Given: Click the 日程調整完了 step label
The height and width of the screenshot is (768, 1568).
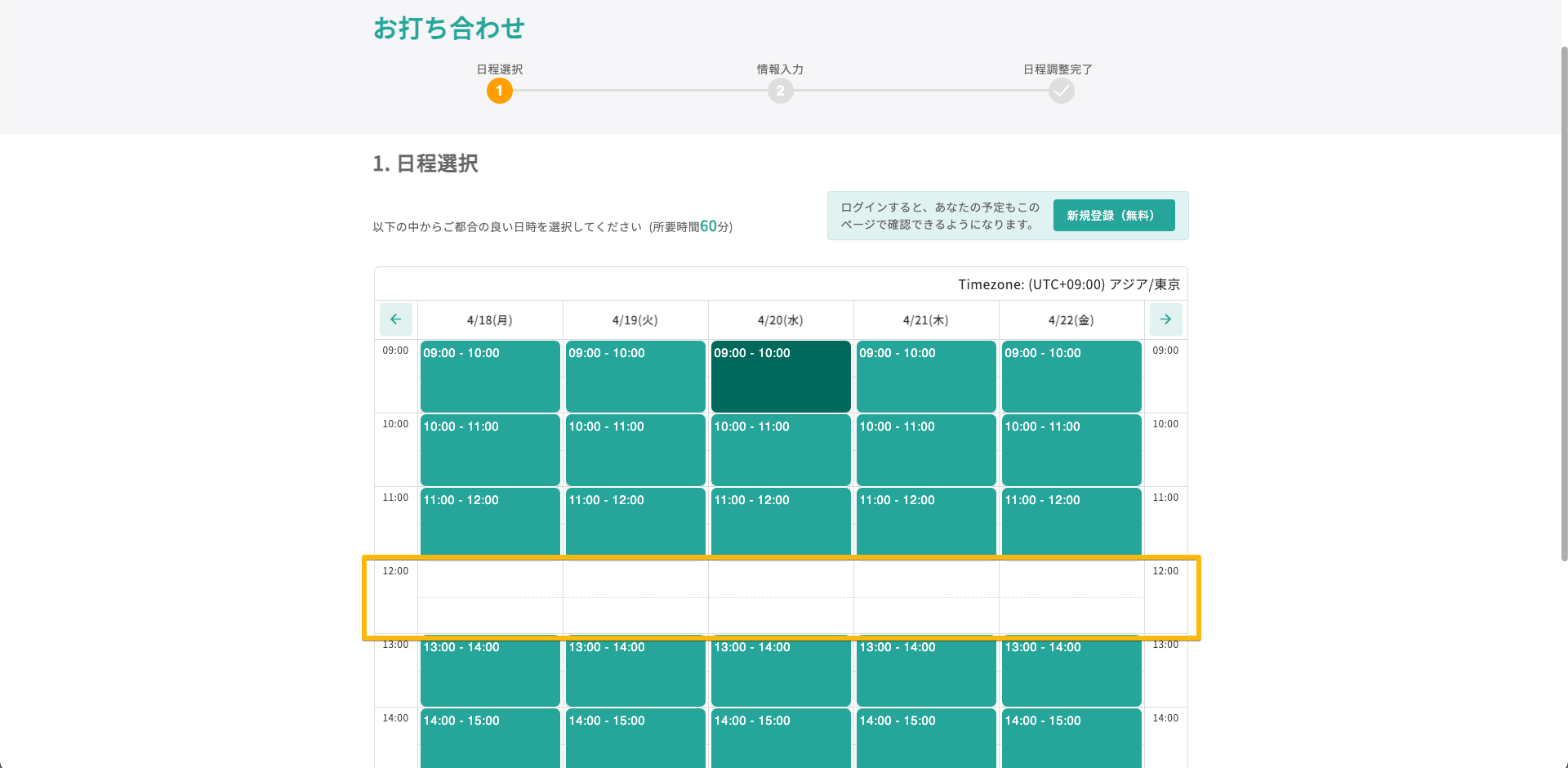Looking at the screenshot, I should pos(1058,69).
